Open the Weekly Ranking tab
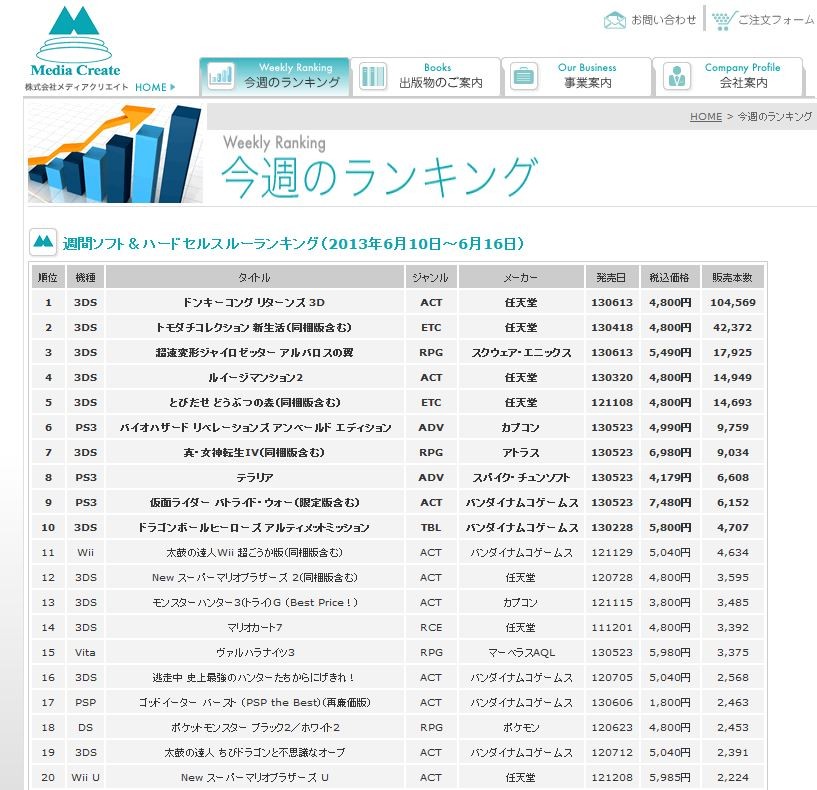Image resolution: width=817 pixels, height=790 pixels. pyautogui.click(x=275, y=76)
